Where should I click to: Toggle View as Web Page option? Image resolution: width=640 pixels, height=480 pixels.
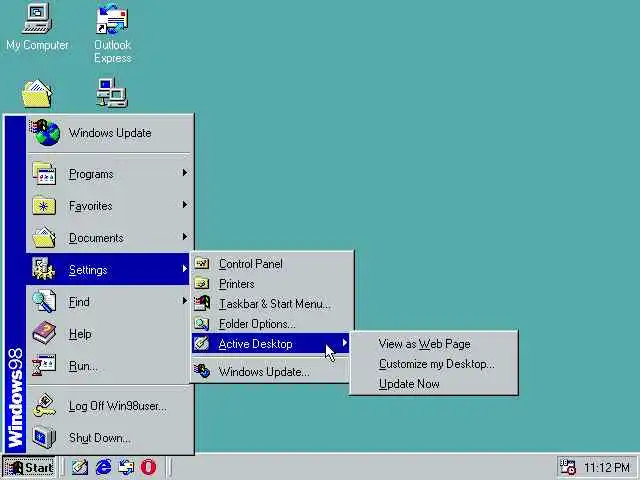pos(434,344)
